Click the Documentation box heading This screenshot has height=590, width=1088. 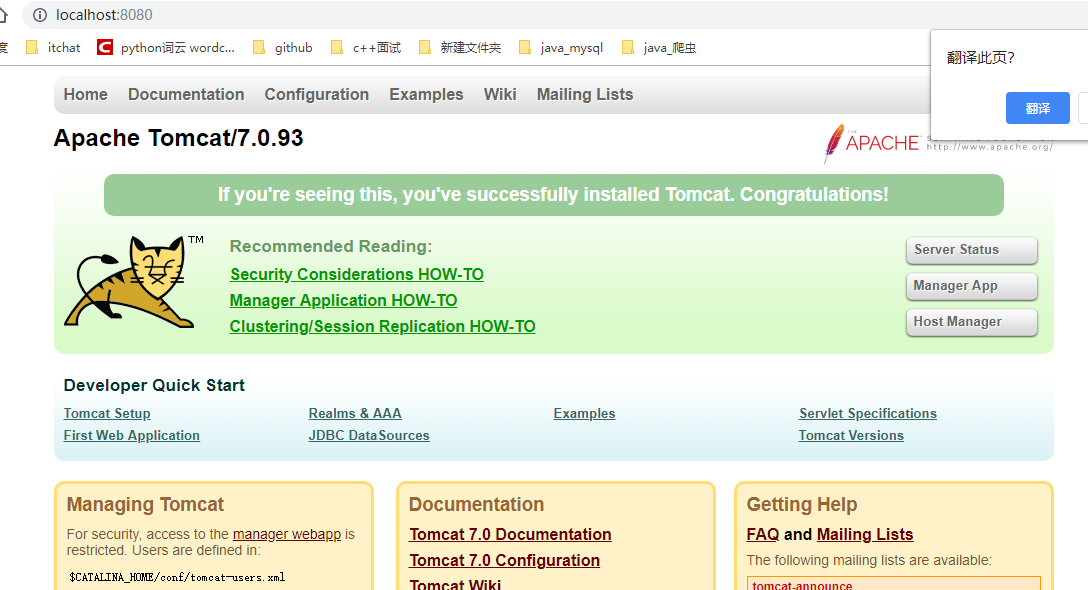tap(476, 505)
